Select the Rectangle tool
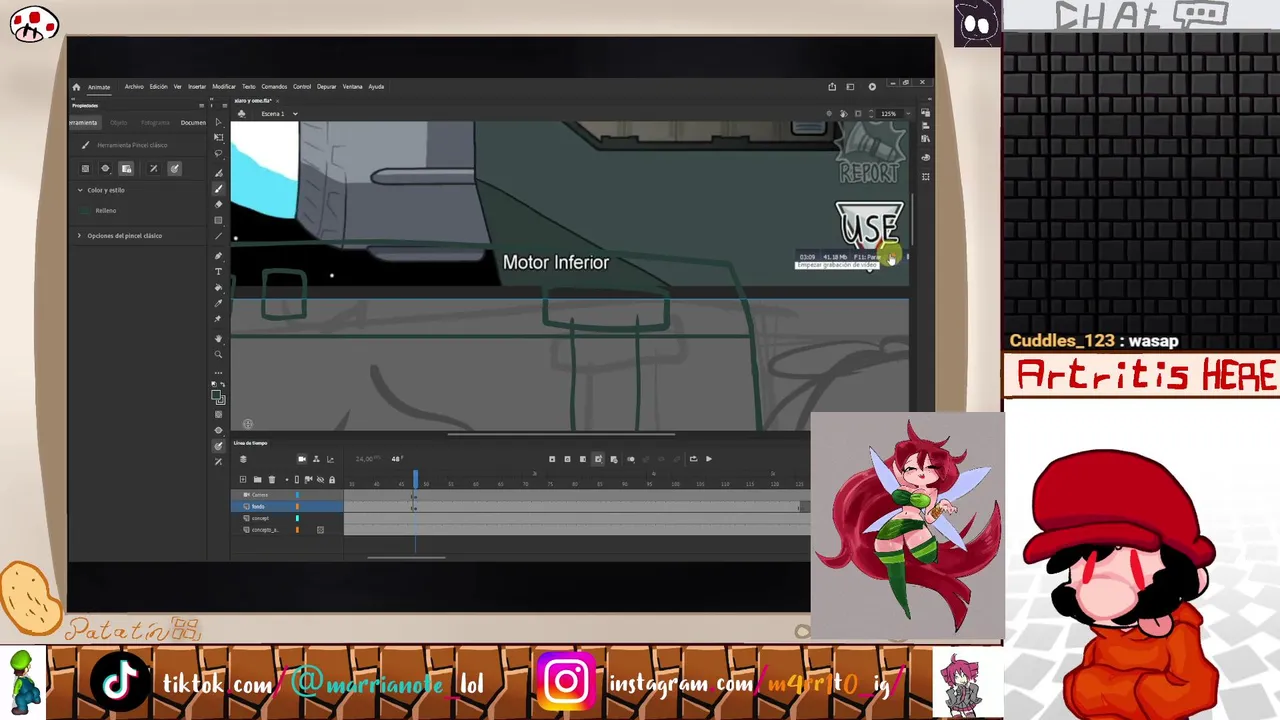This screenshot has width=1280, height=720. pos(219,220)
